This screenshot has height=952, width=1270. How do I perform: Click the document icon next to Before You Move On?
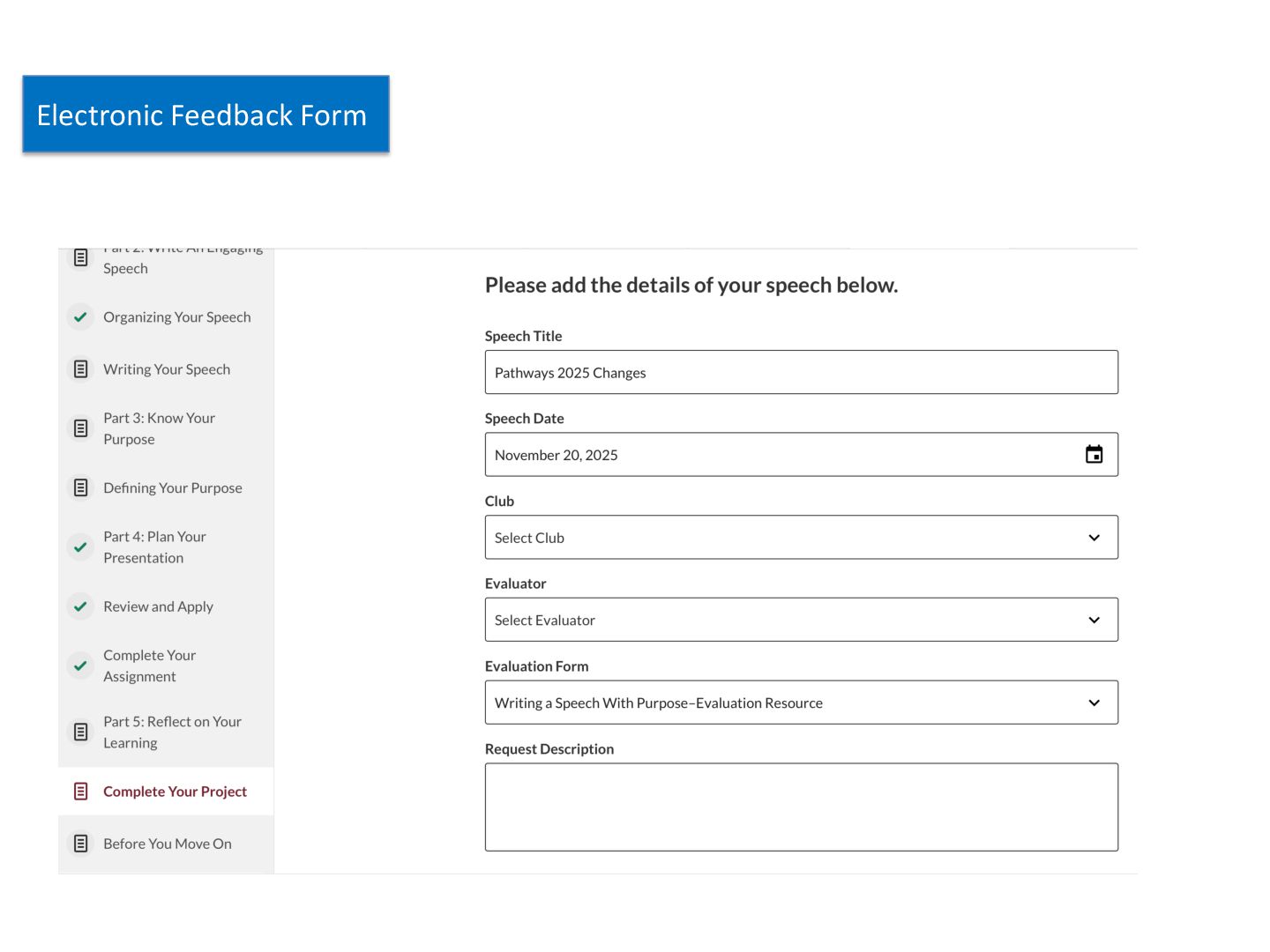click(81, 844)
